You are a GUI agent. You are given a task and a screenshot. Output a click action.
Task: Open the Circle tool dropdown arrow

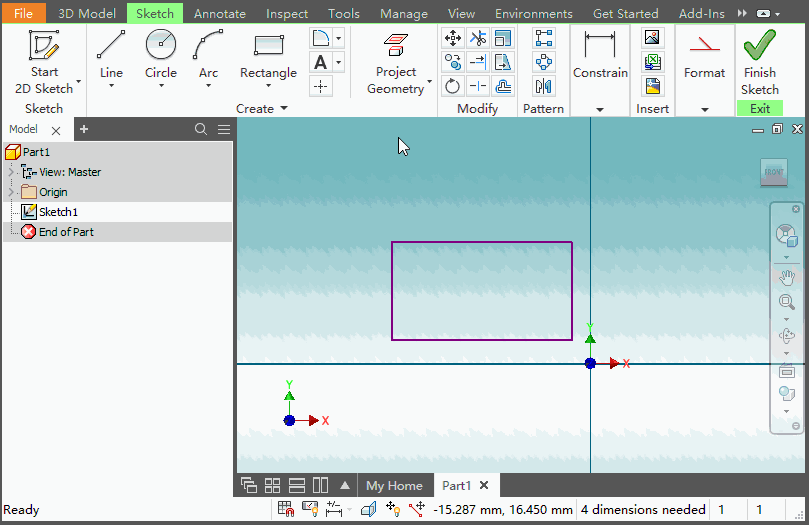[161, 86]
